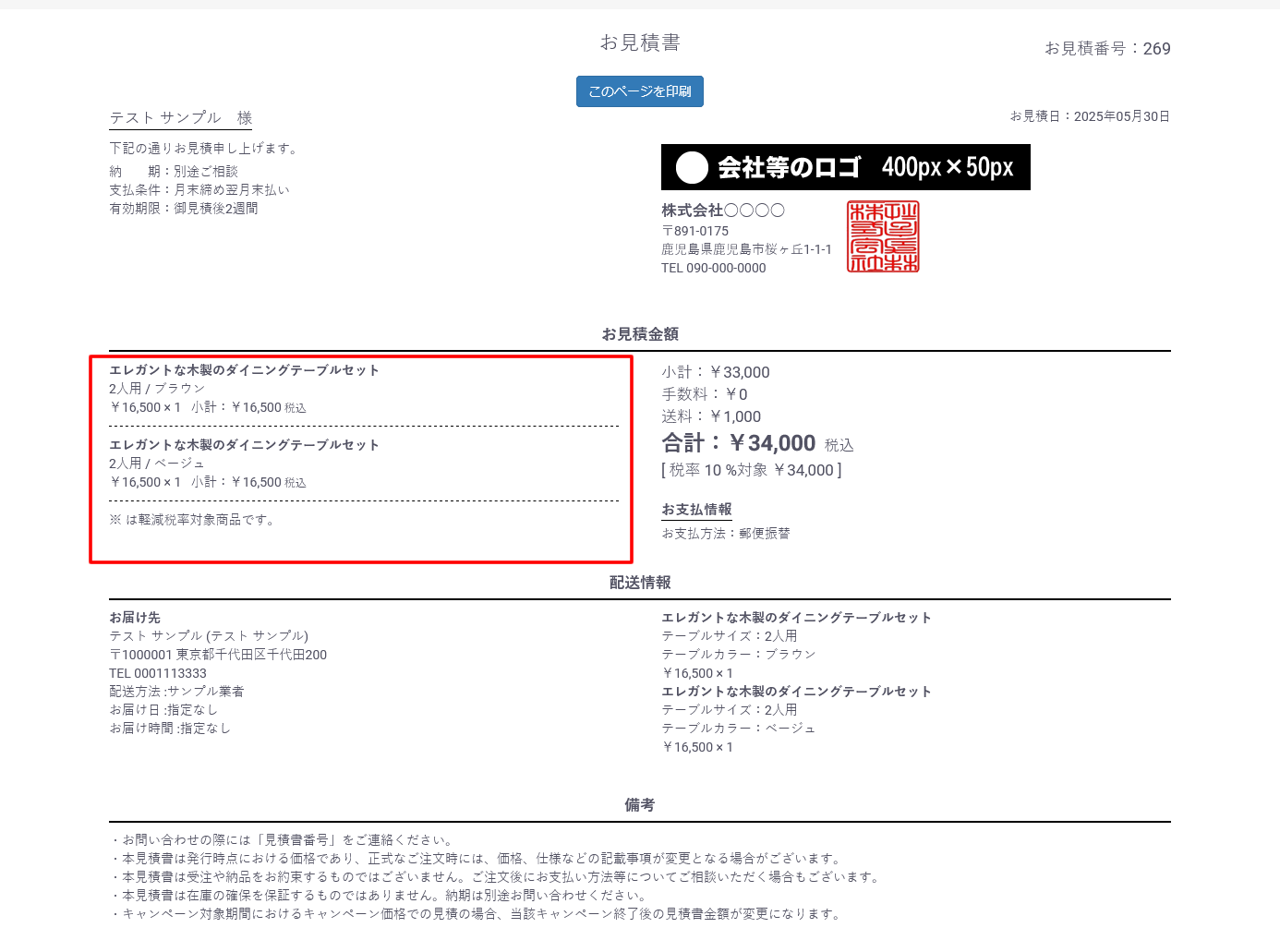The width and height of the screenshot is (1280, 952).
Task: Select postal code 〒891-0175
Action: coord(694,231)
